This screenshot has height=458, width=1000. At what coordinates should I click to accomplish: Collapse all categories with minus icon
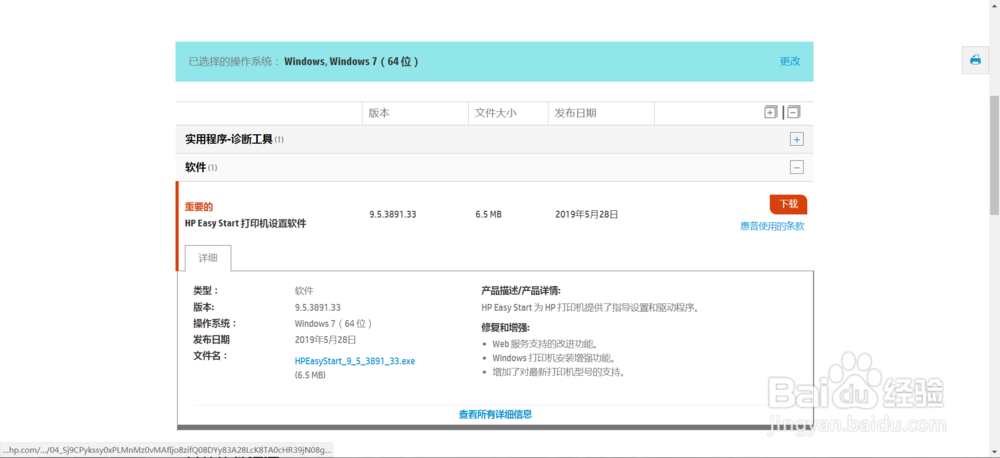pos(793,112)
